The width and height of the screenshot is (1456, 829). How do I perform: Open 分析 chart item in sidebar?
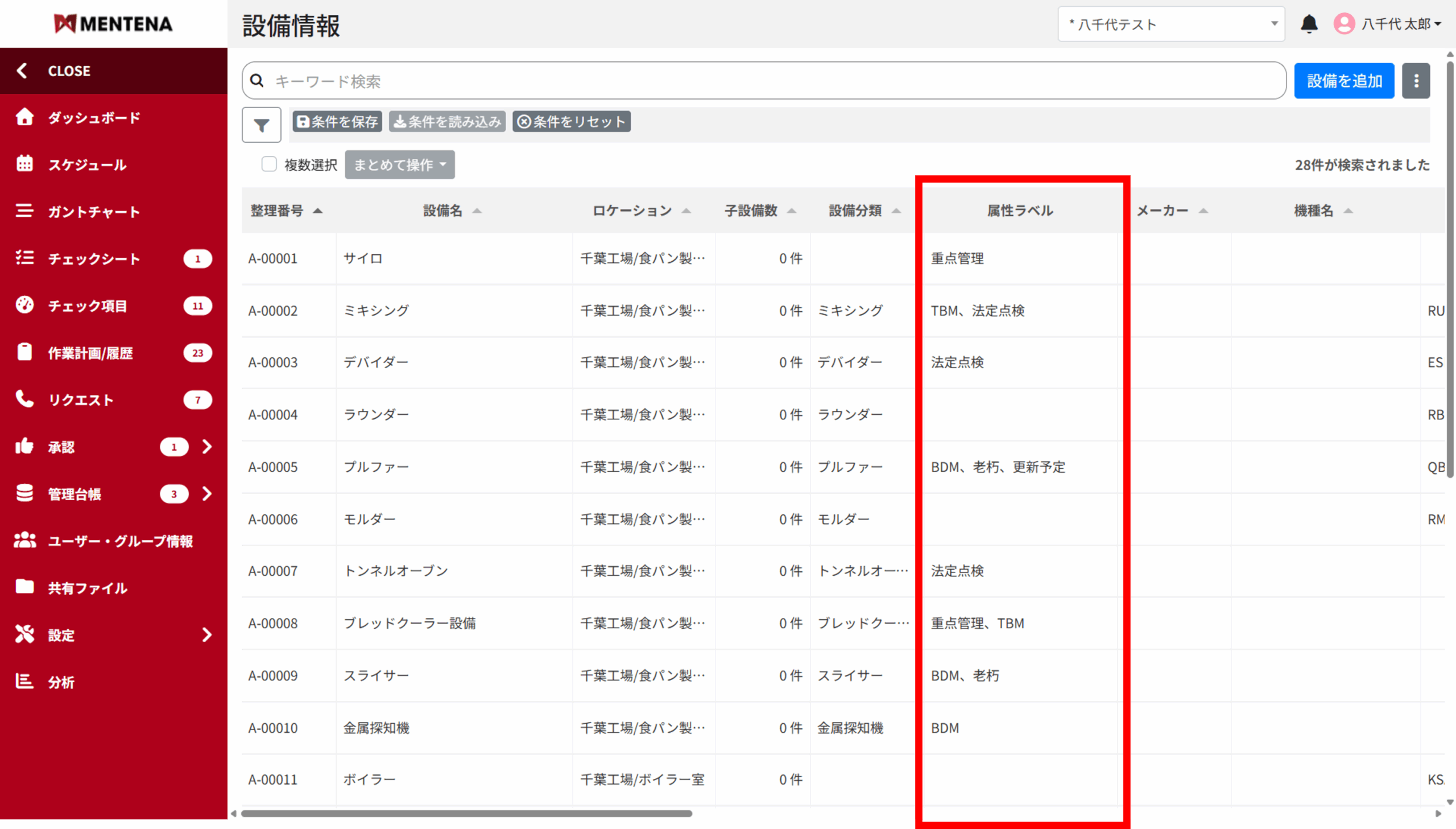point(61,682)
